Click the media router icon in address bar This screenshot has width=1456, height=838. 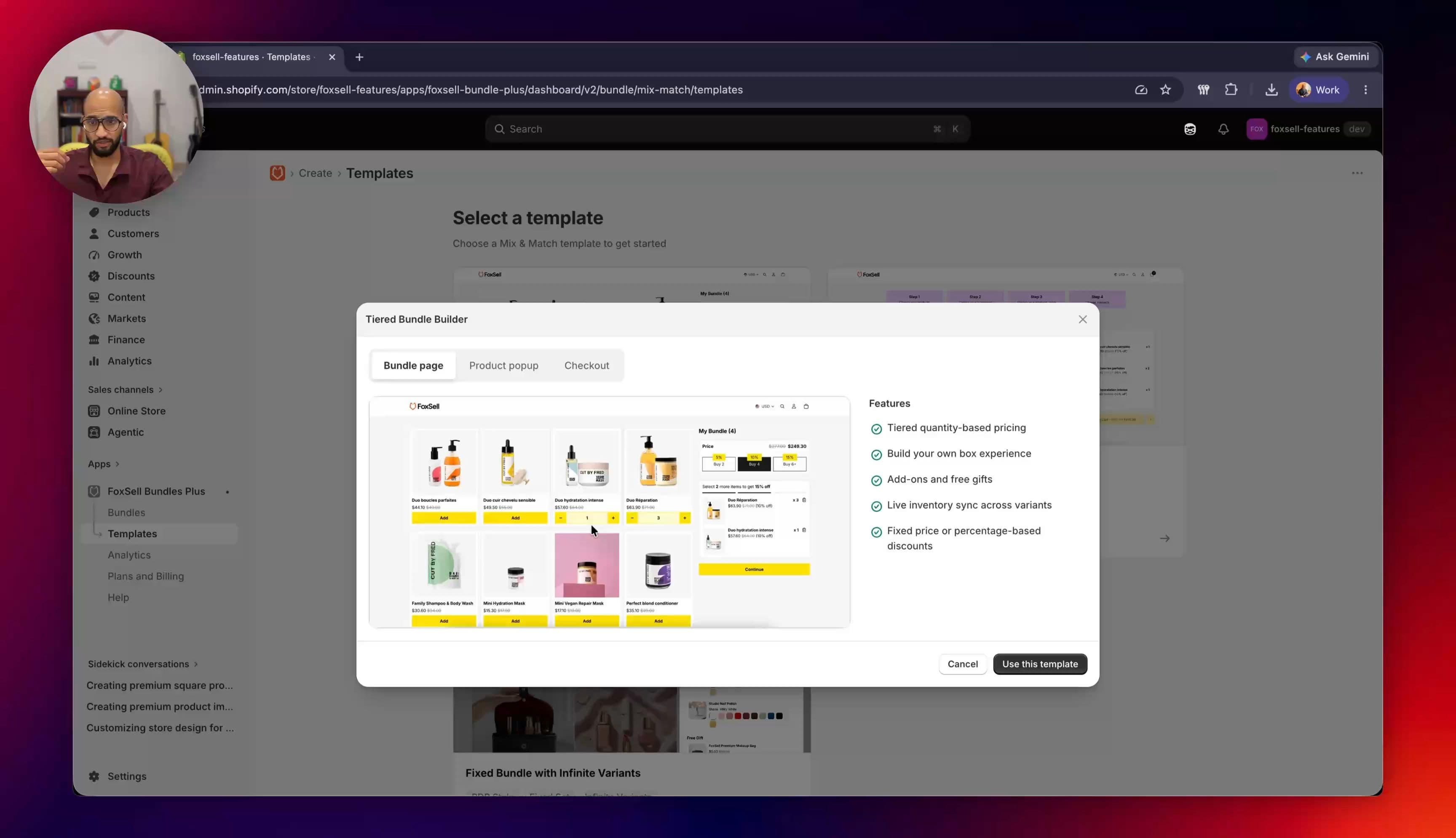(1140, 90)
